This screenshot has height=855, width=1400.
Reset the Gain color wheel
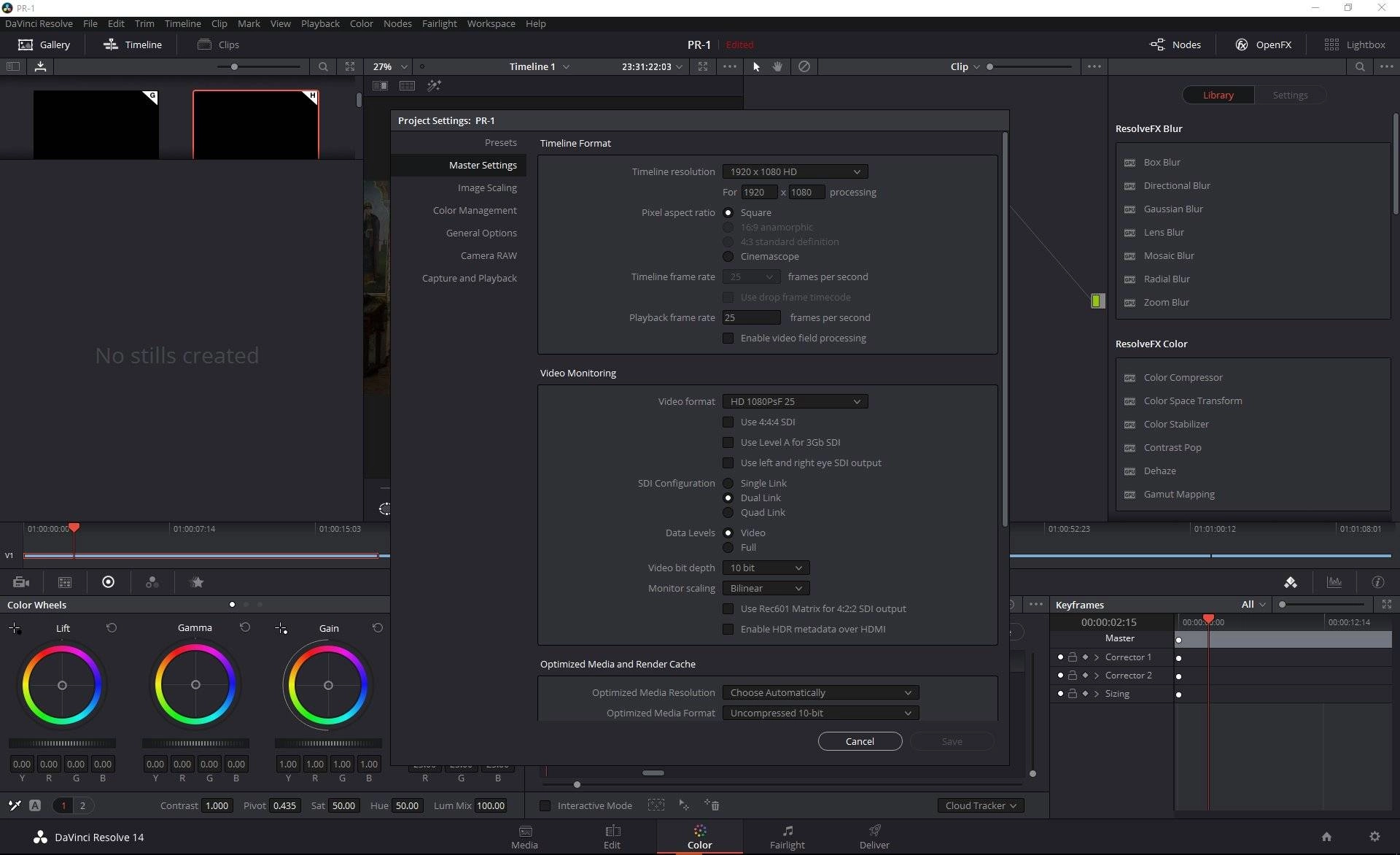pos(378,627)
